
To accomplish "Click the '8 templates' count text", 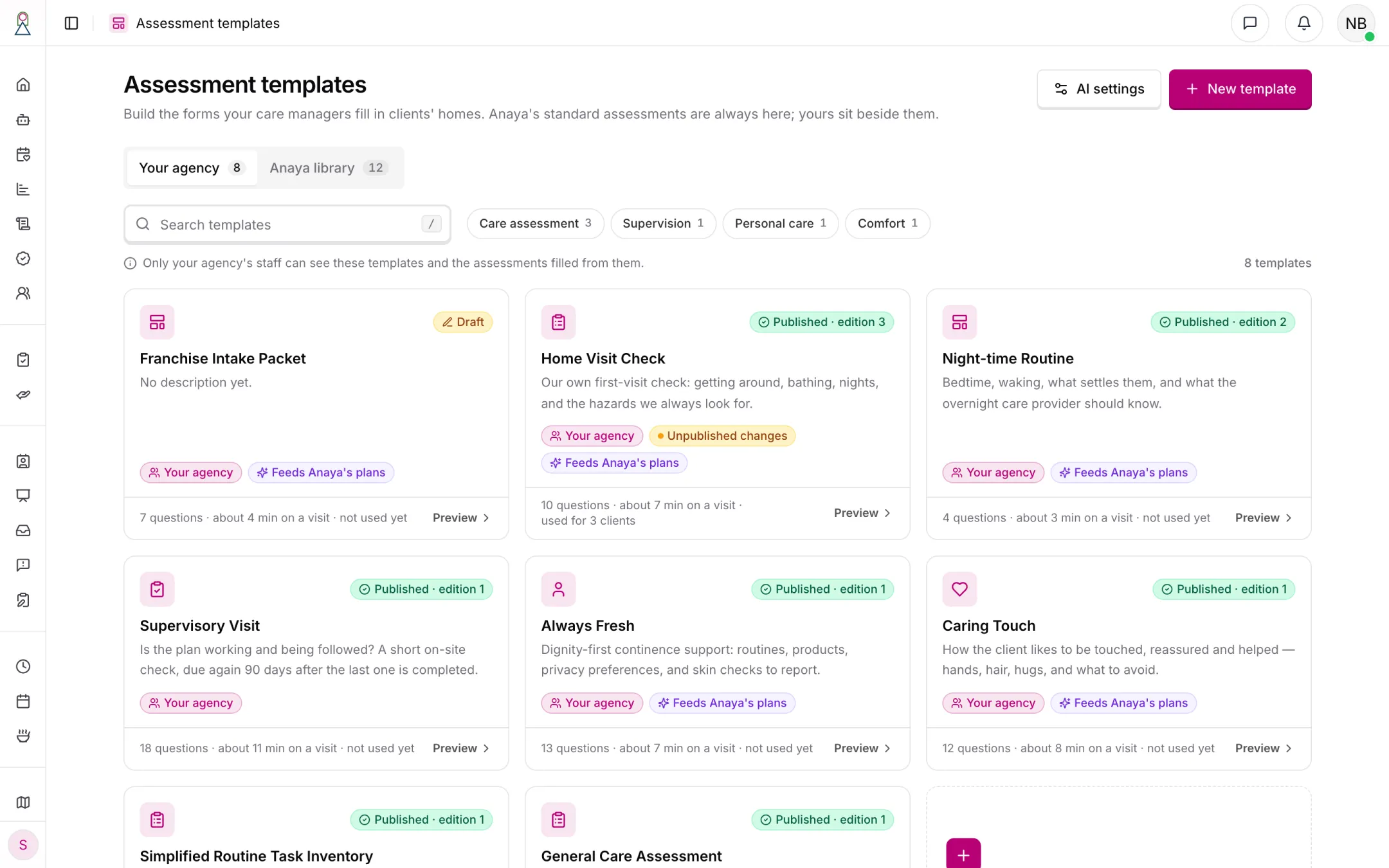I will point(1277,263).
